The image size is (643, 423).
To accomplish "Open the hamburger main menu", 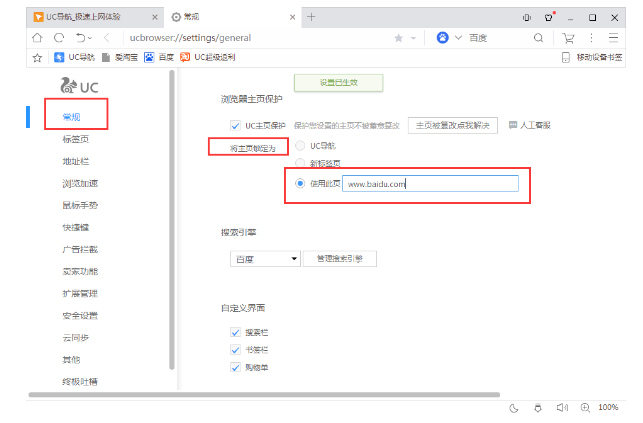I will pos(613,38).
